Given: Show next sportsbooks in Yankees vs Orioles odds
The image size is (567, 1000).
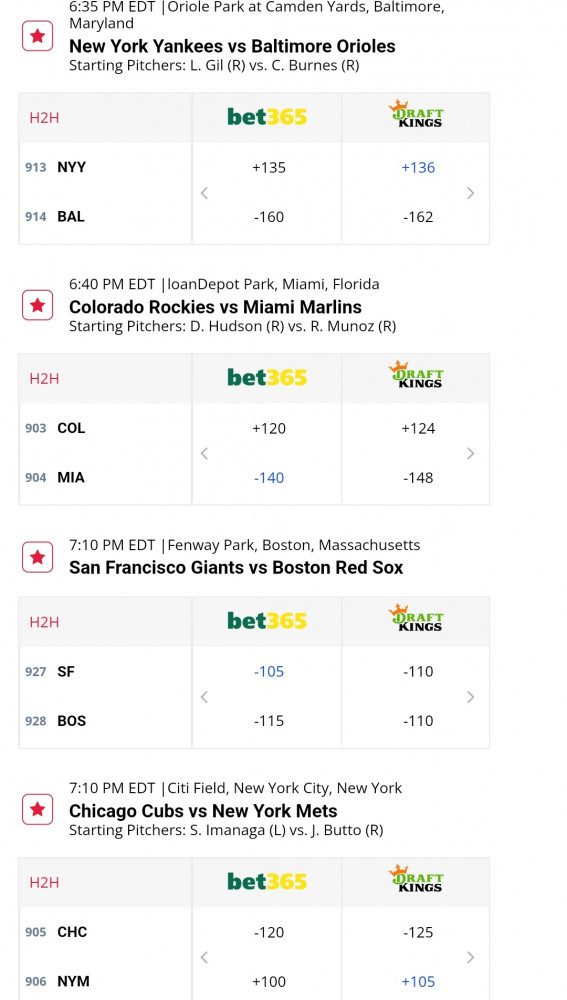Looking at the screenshot, I should click(x=471, y=193).
